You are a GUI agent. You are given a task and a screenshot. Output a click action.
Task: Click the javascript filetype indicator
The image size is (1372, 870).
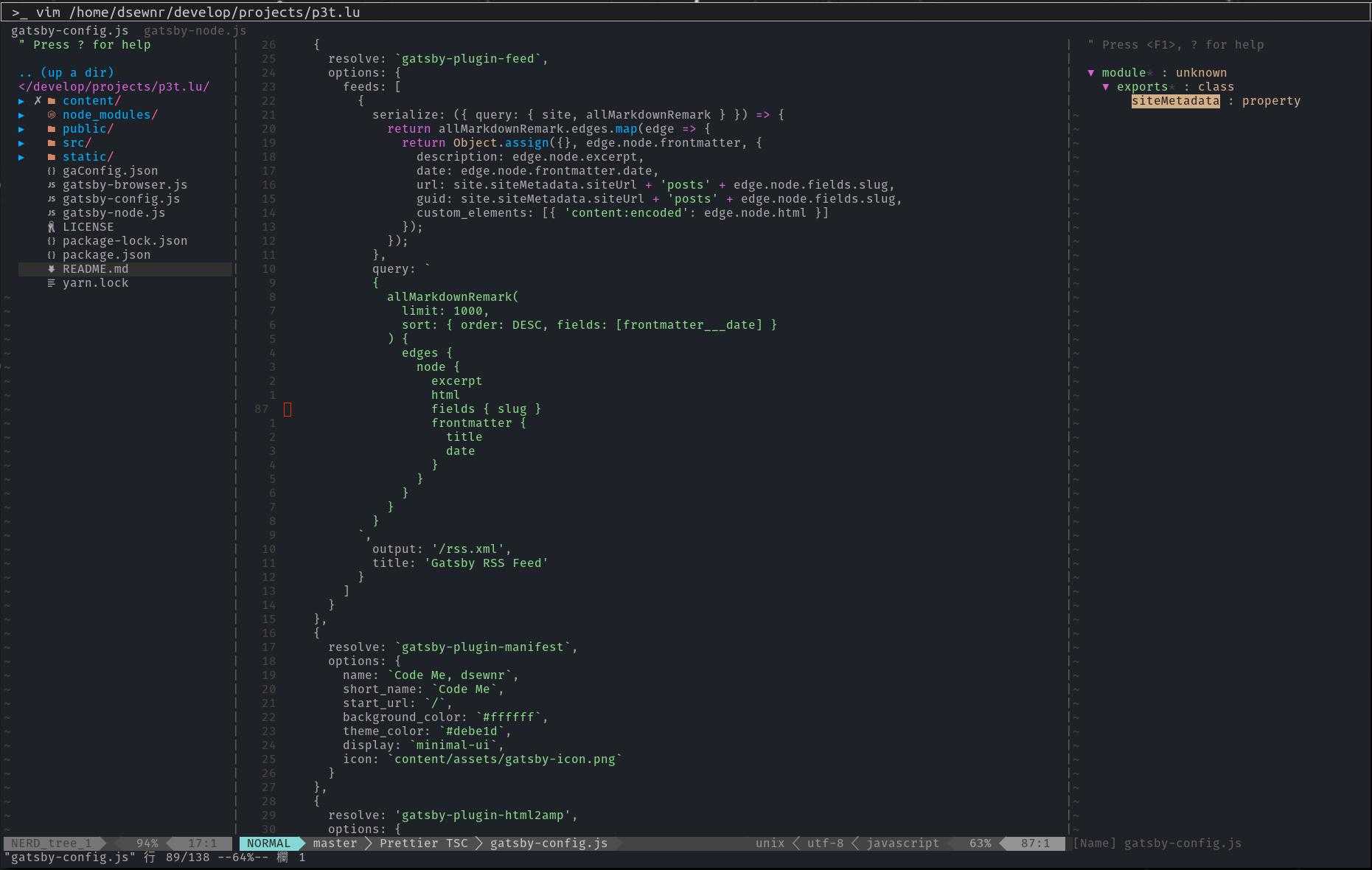(902, 843)
